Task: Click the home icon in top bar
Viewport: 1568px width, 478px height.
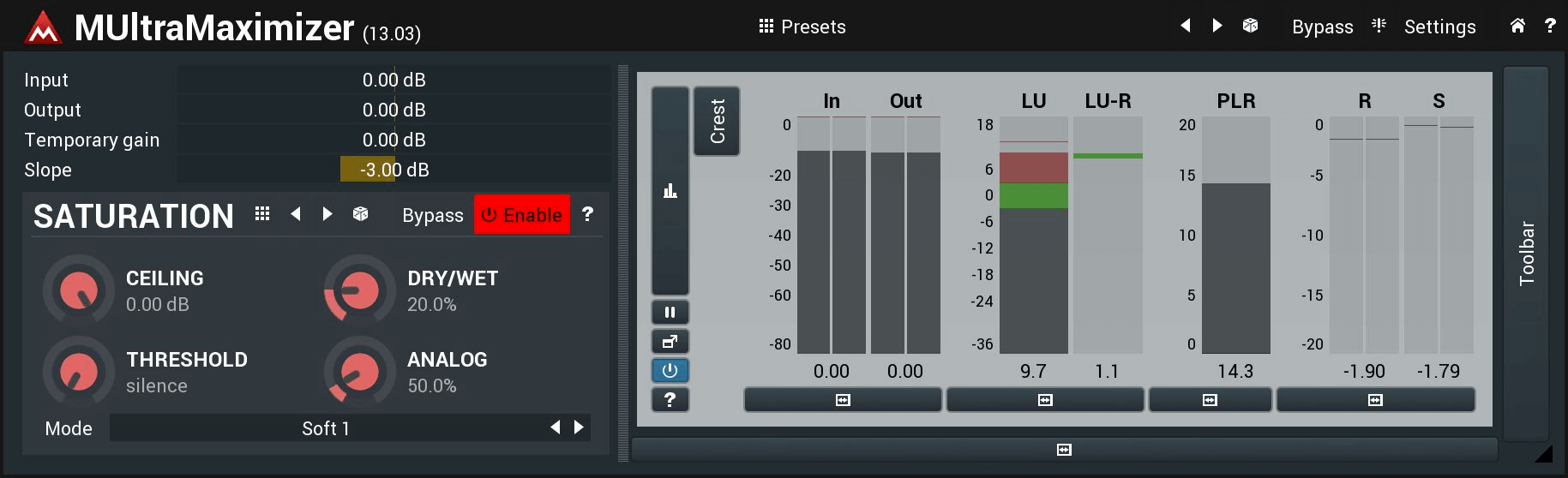Action: coord(1517,26)
